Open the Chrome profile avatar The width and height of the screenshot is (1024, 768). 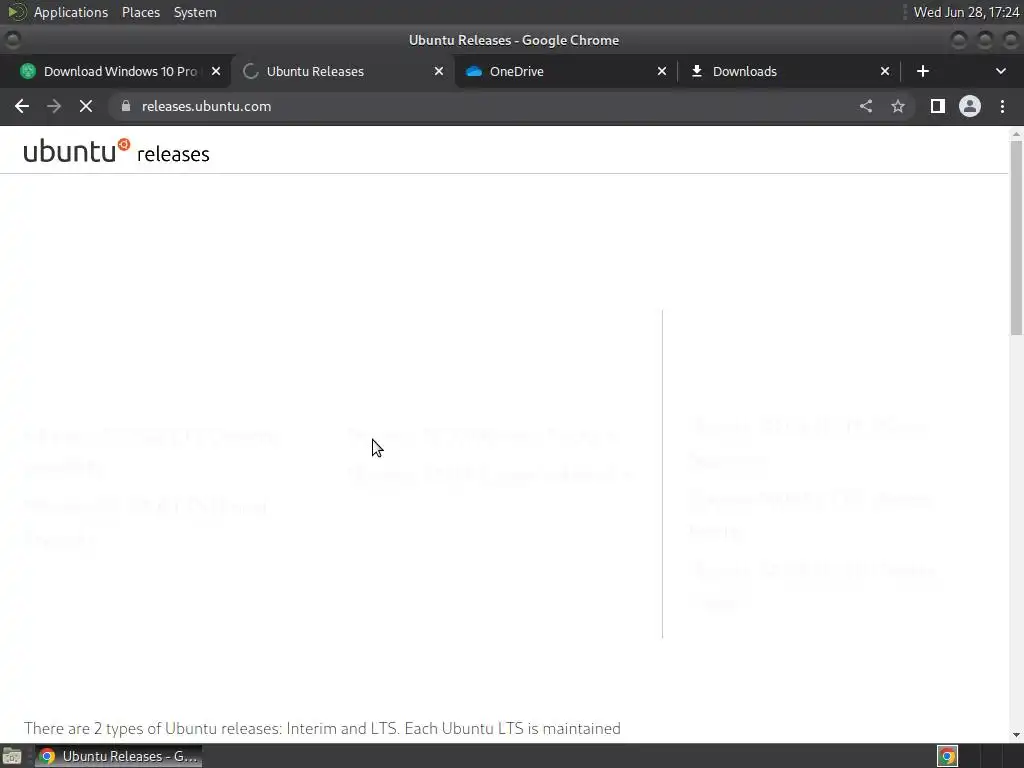[970, 106]
